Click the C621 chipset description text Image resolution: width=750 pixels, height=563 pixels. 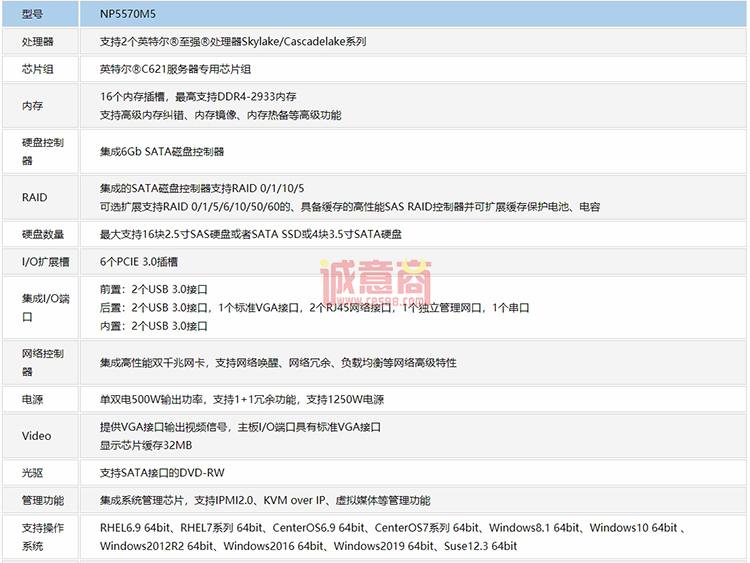point(175,69)
